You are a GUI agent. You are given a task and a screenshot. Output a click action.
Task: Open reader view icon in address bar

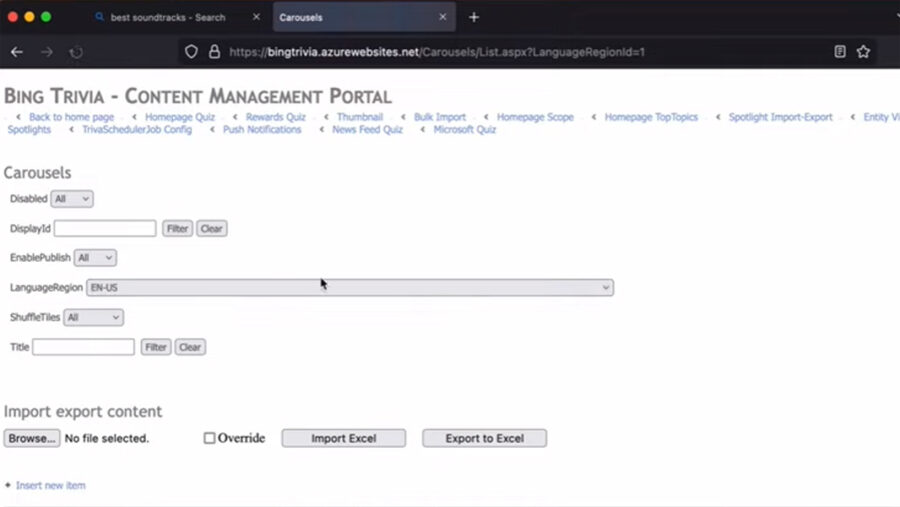[x=840, y=52]
